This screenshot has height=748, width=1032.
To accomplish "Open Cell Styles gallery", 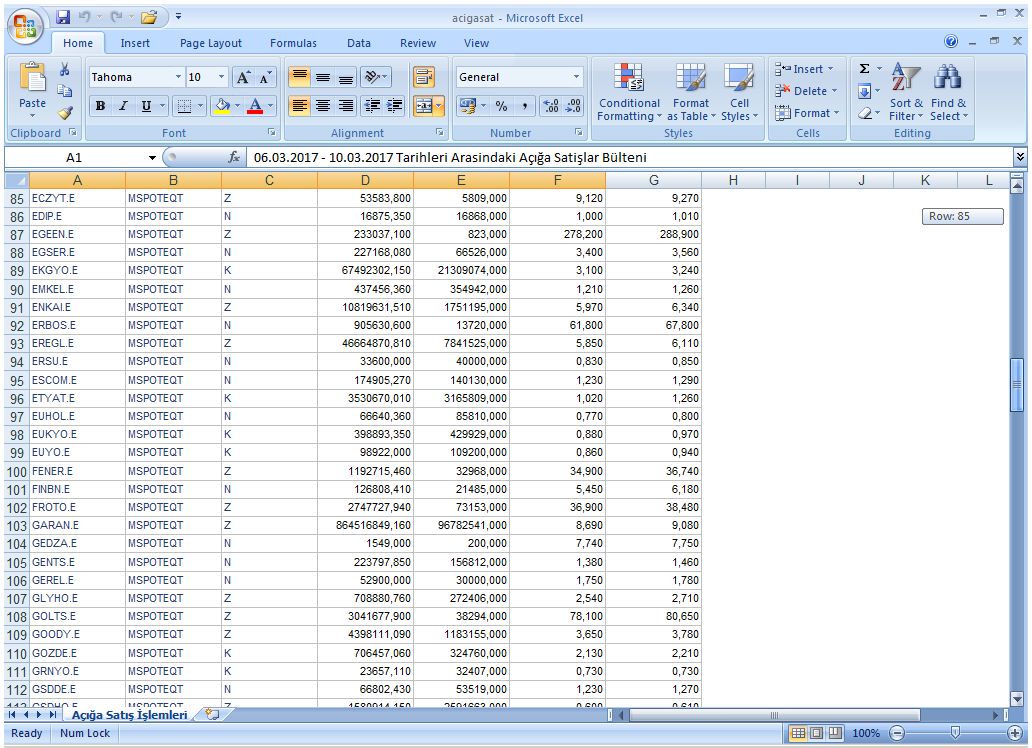I will pos(739,92).
